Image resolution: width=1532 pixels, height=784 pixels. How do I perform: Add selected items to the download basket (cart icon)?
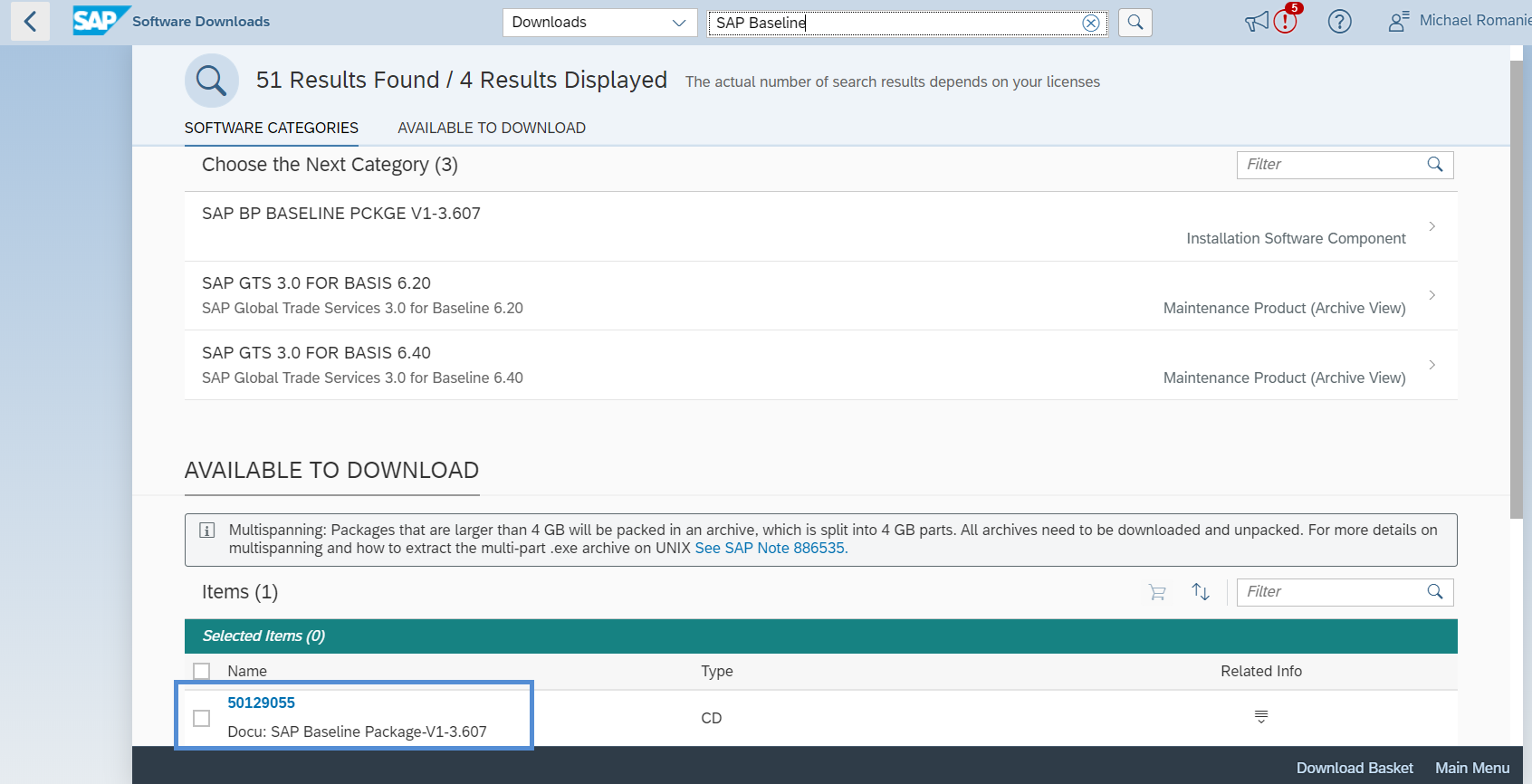[1157, 592]
